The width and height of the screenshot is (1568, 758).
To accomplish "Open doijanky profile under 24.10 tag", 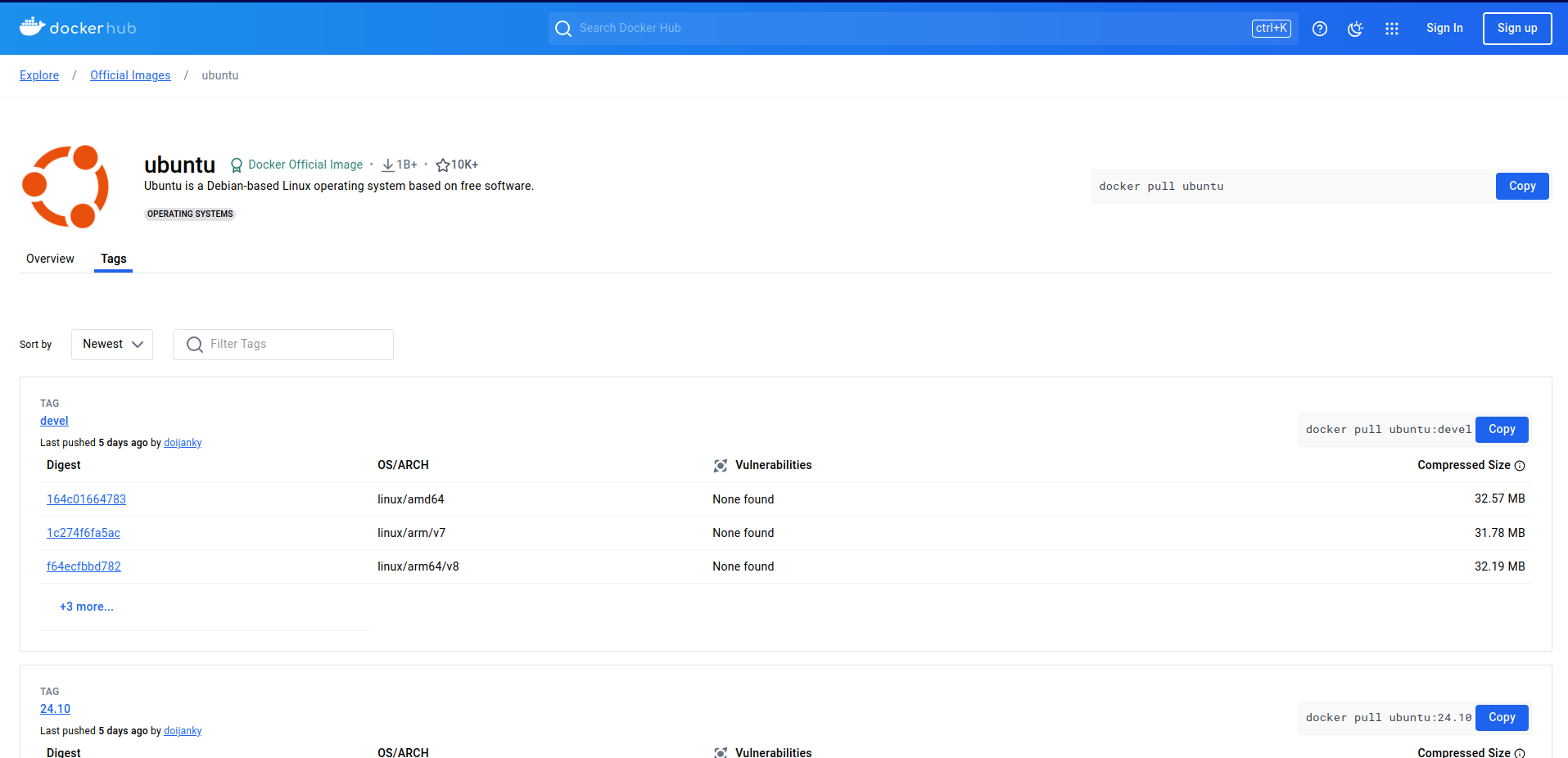I will coord(183,731).
